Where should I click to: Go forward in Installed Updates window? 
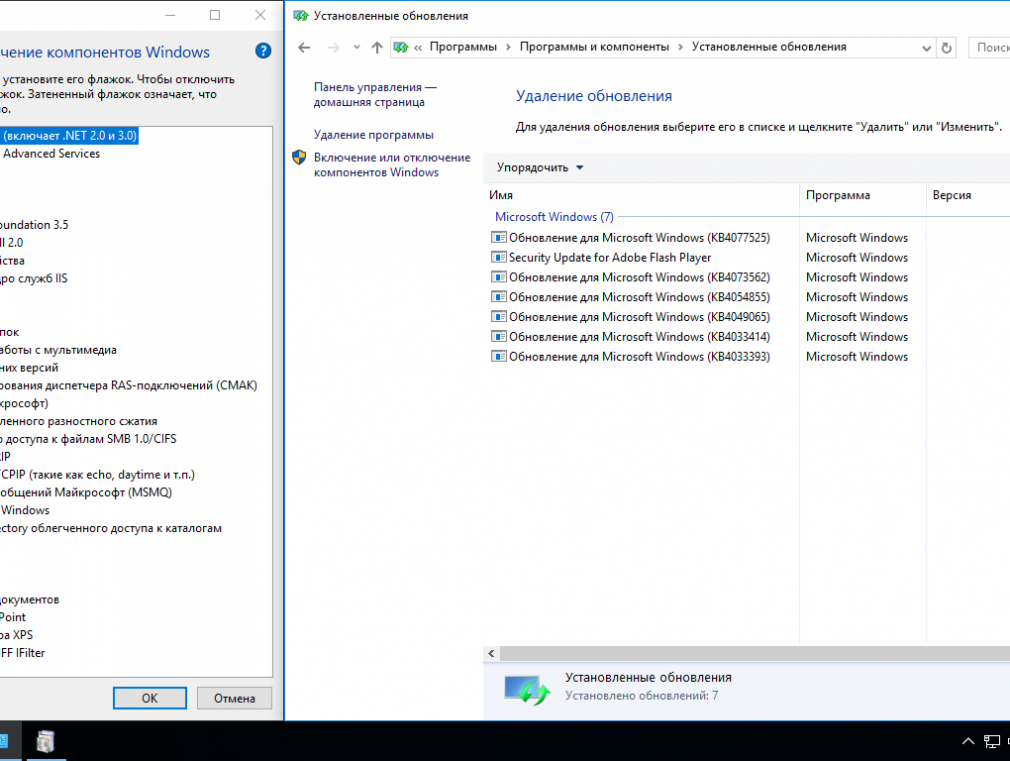pos(333,48)
